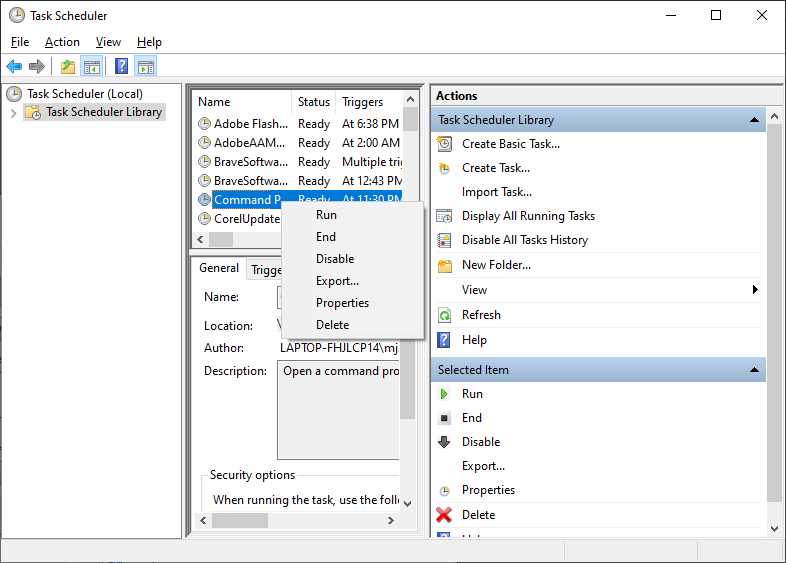Toggle the console tree with the toolbar button
The width and height of the screenshot is (786, 563).
pyautogui.click(x=92, y=67)
